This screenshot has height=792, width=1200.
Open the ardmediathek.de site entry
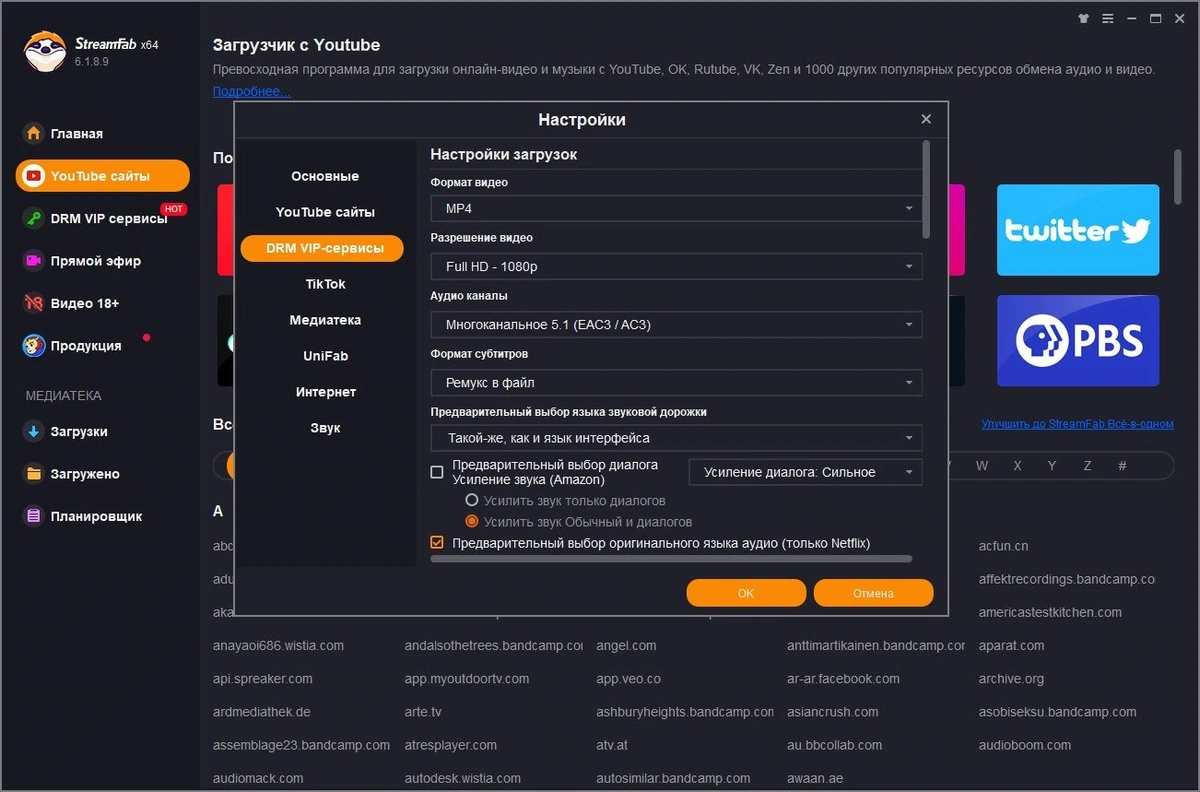coord(262,712)
